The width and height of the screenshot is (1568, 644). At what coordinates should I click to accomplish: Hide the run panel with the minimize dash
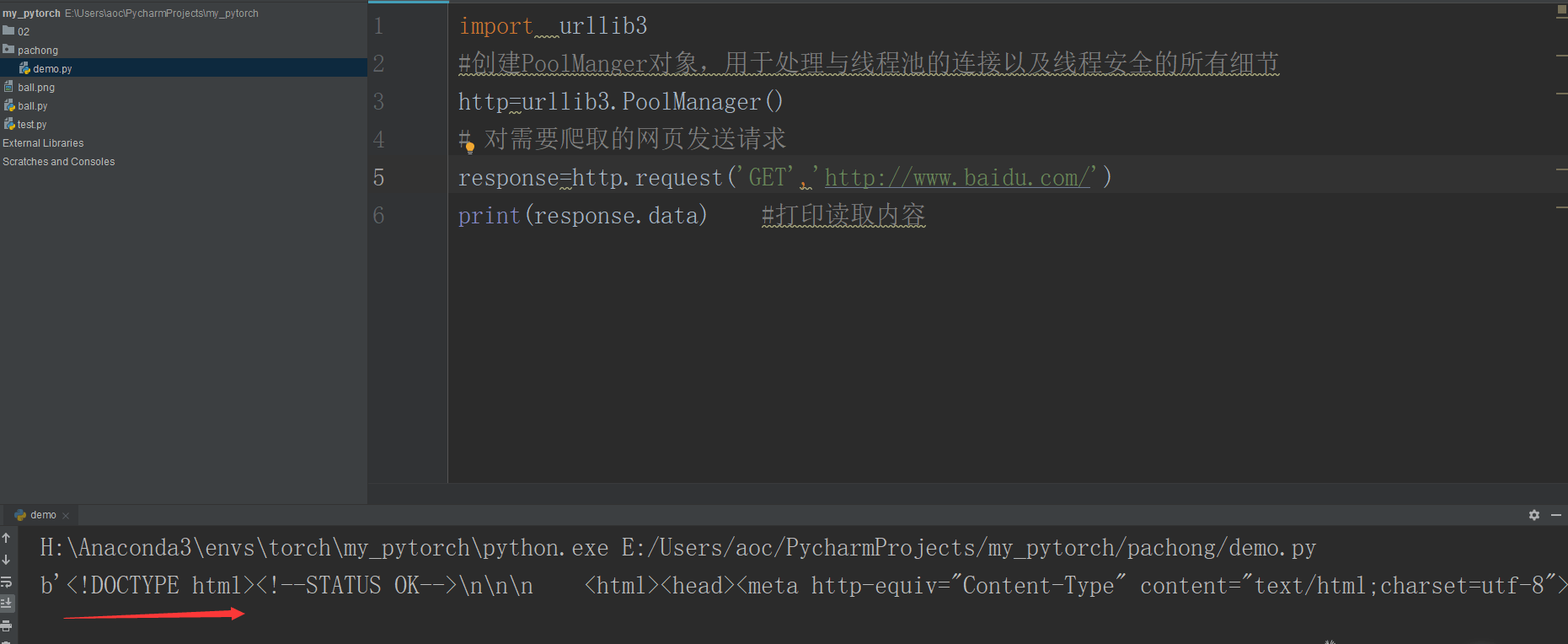[1556, 515]
